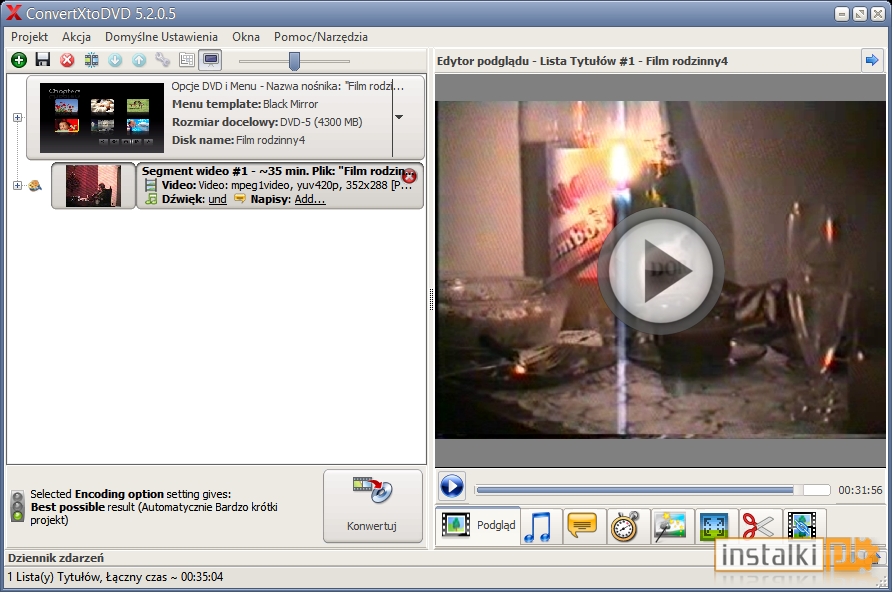Expand the DVD options tree node

click(x=18, y=117)
